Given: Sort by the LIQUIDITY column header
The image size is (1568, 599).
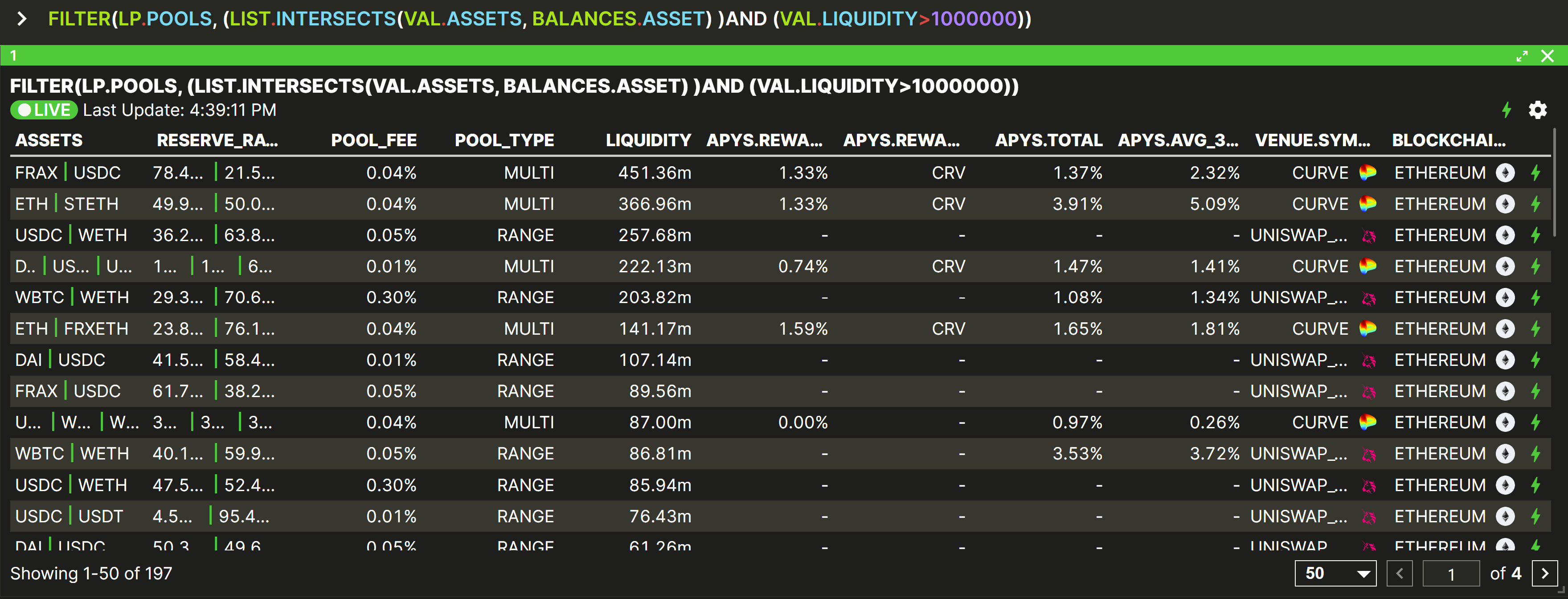Looking at the screenshot, I should [x=648, y=140].
